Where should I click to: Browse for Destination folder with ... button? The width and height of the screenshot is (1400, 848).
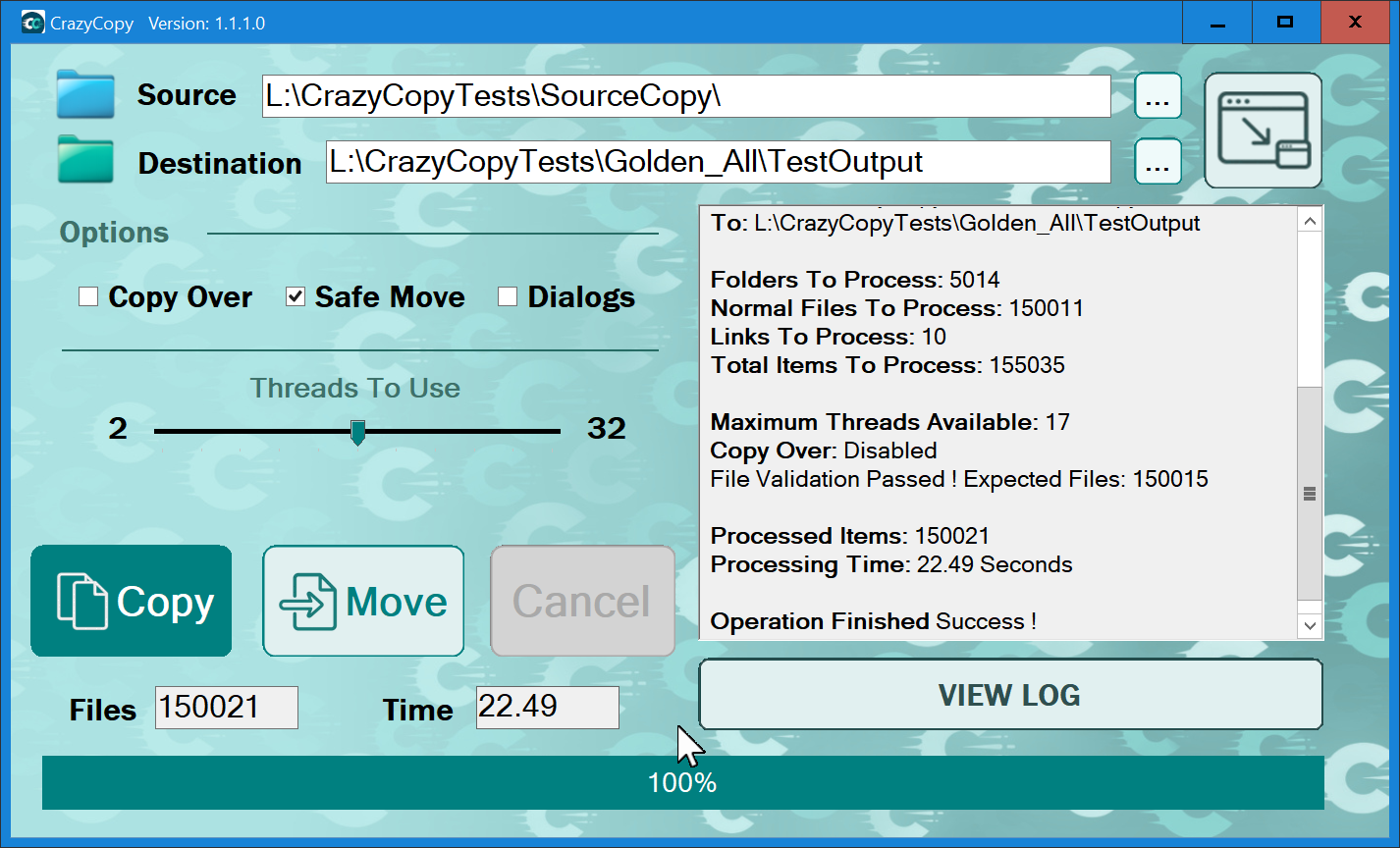[1158, 162]
